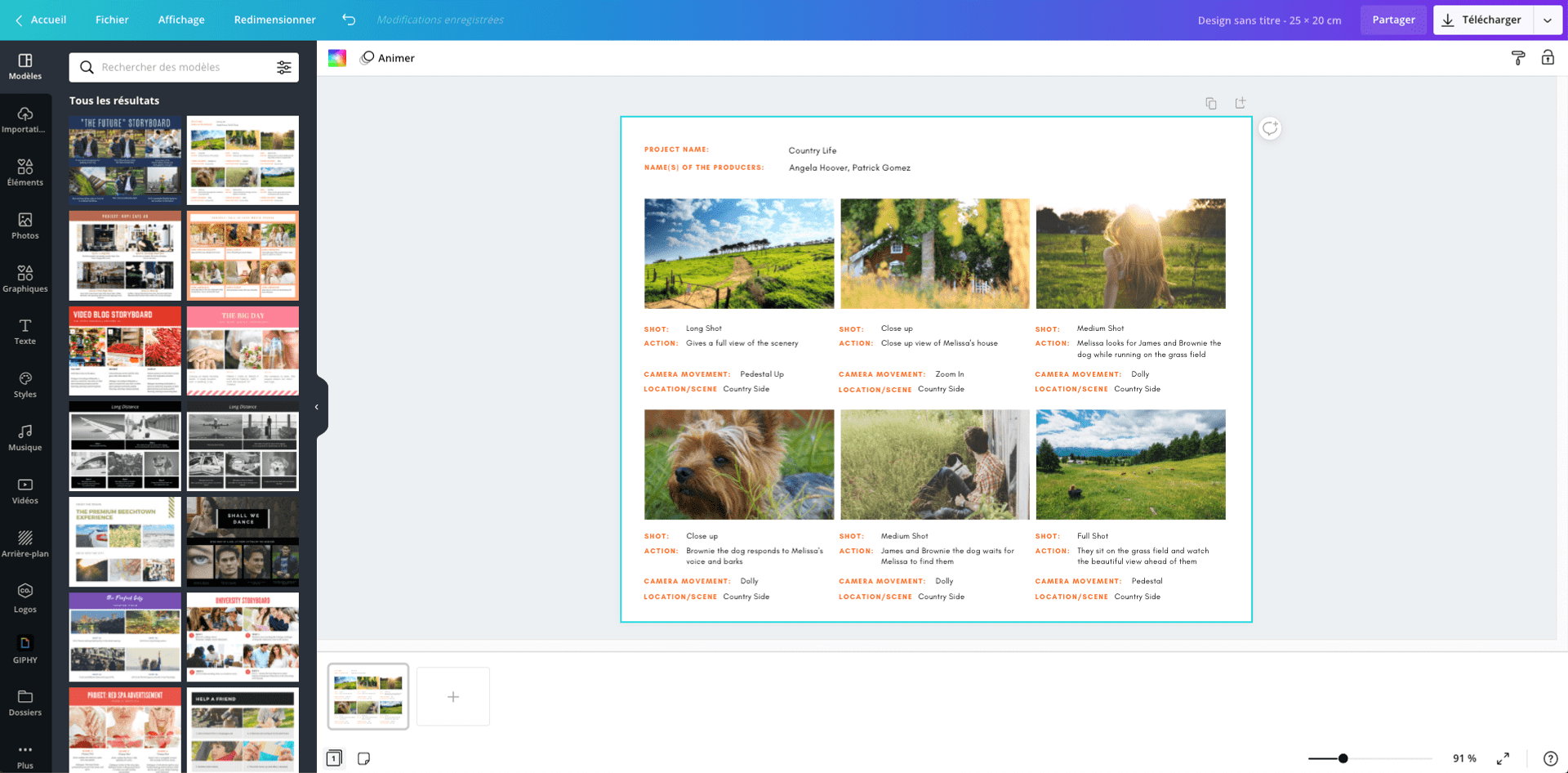Toggle fullscreen mode icon

1503,758
